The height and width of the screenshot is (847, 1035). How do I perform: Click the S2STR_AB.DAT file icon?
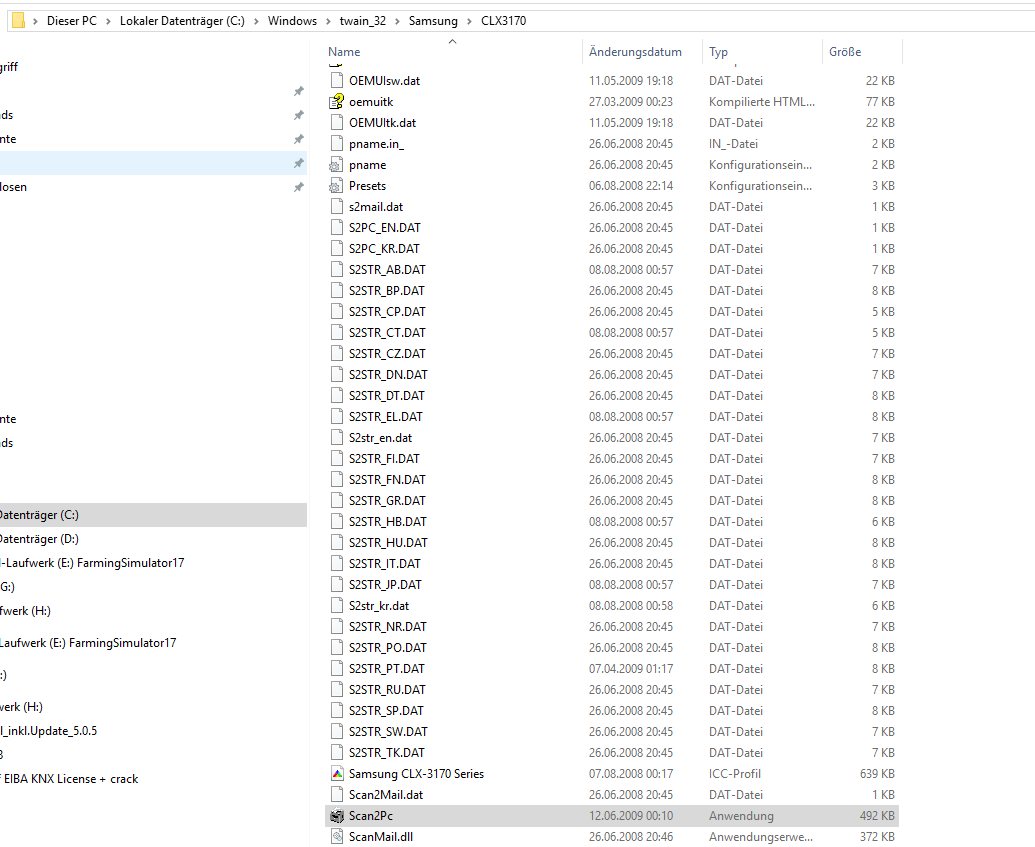coord(337,269)
